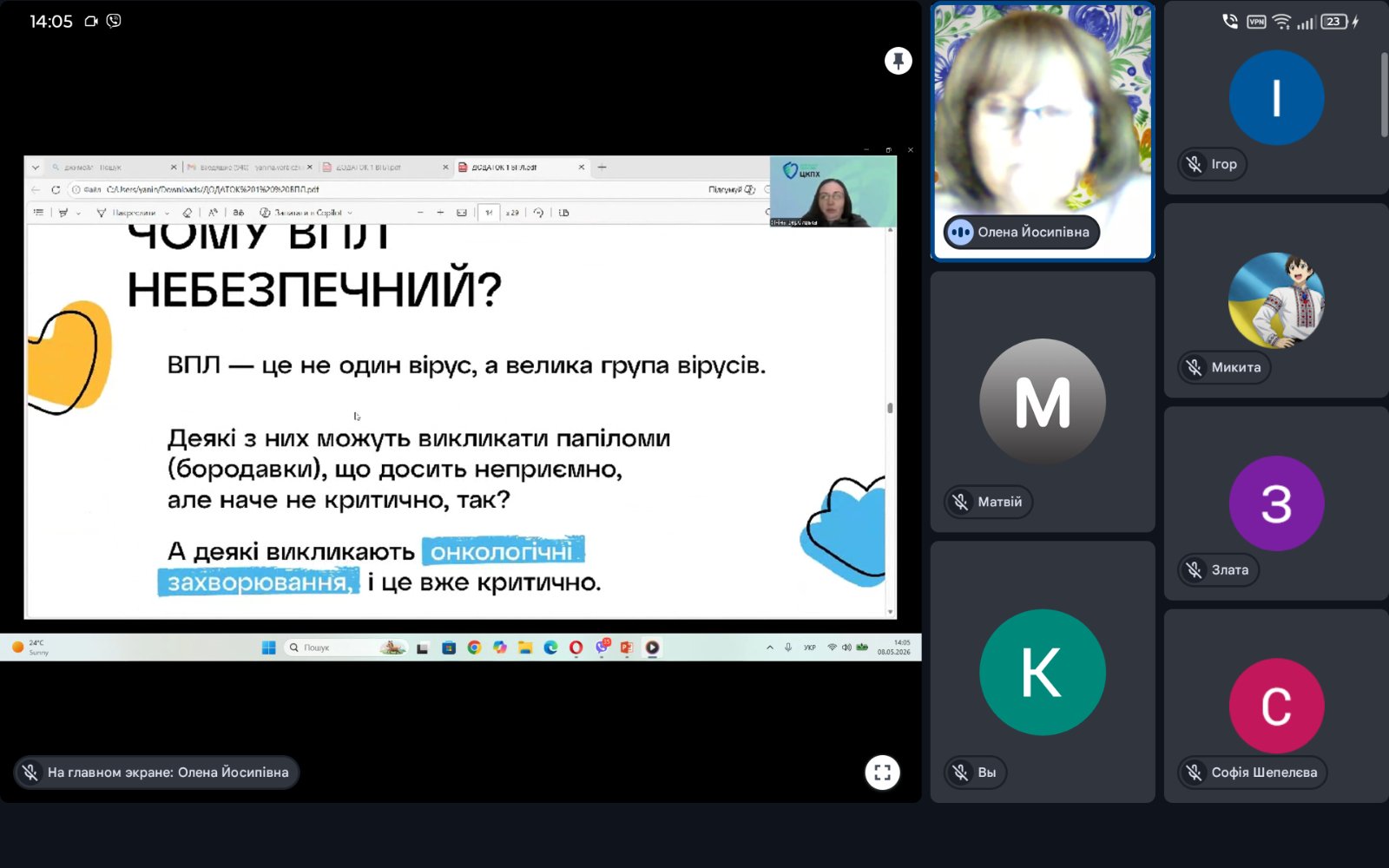Viewport: 1389px width, 868px height.
Task: Start read aloud in the PDF toolbar
Action: coord(213,213)
